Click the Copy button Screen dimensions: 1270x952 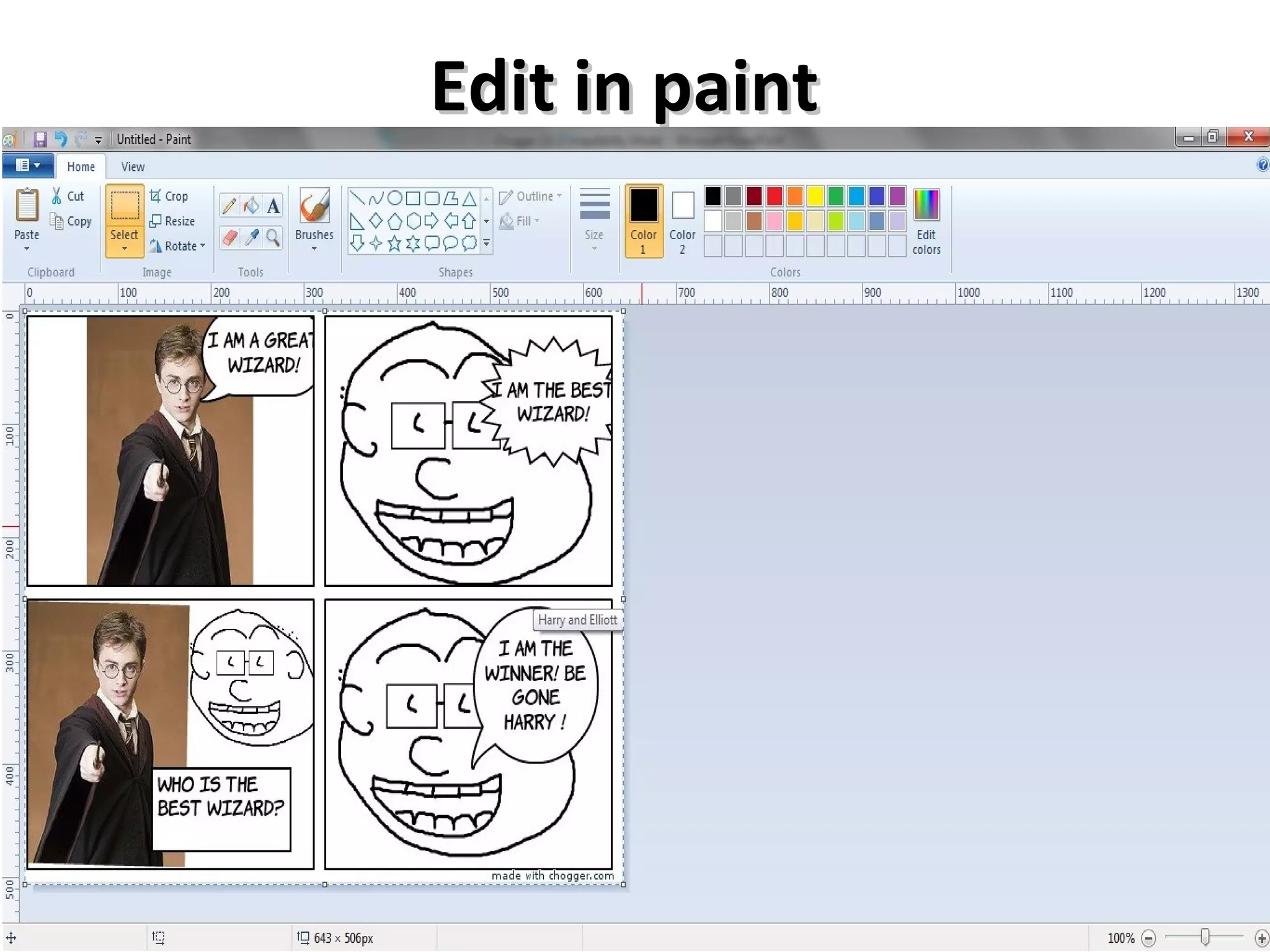click(x=71, y=221)
